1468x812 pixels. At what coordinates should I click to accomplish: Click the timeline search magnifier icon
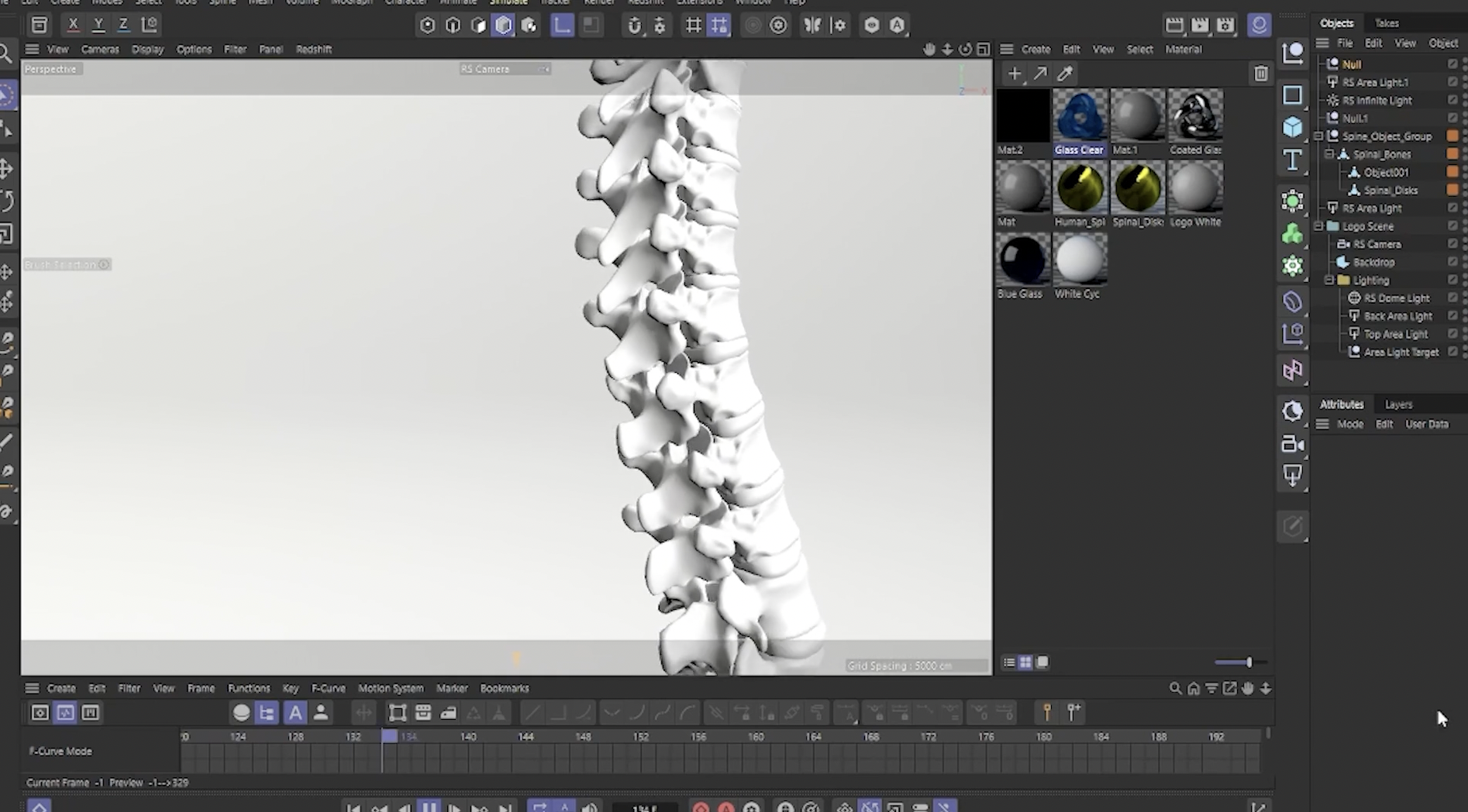point(1176,688)
